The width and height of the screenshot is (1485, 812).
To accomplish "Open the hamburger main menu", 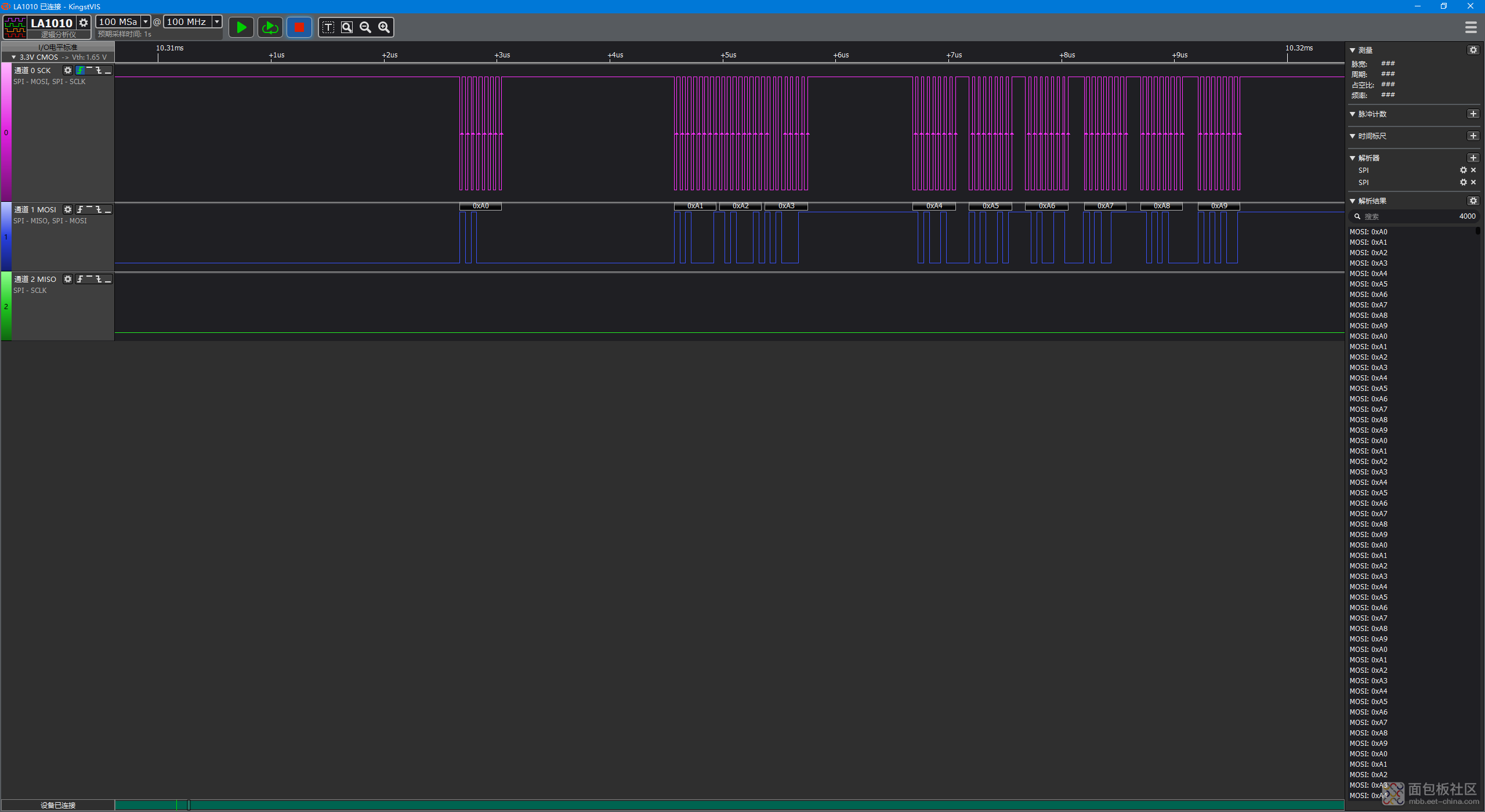I will (1470, 27).
